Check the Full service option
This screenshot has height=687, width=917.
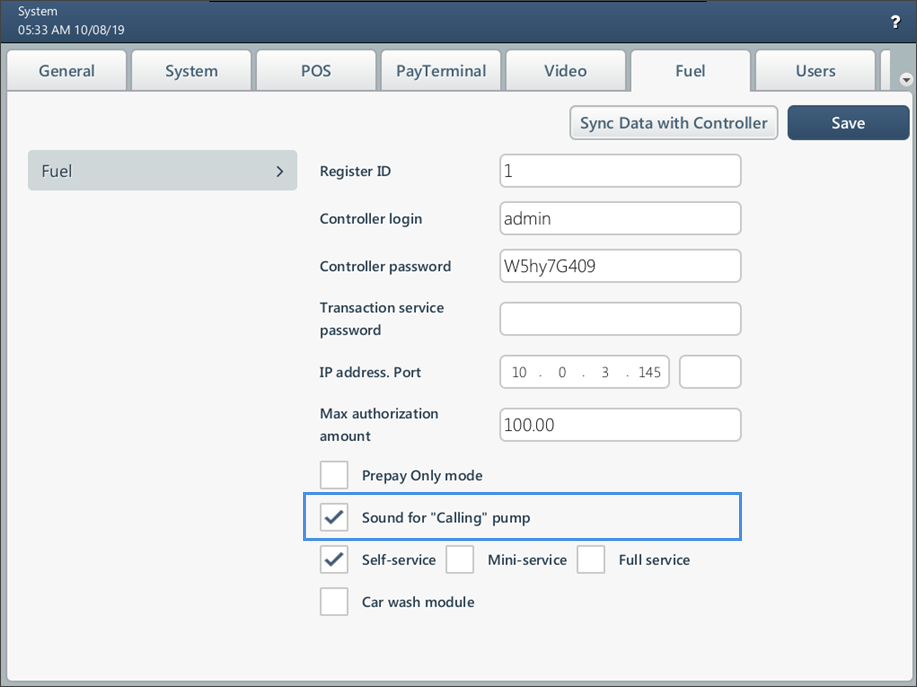[x=591, y=560]
